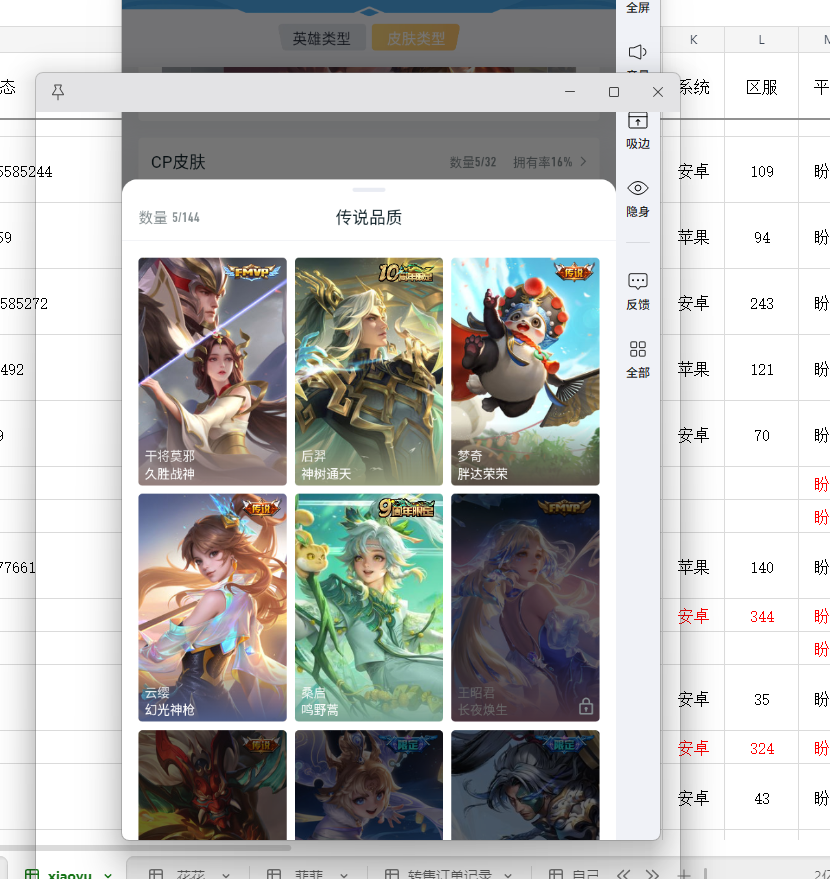Open the locked 王昭君 长夜焕生 skin card
Image resolution: width=830 pixels, height=879 pixels.
[525, 607]
